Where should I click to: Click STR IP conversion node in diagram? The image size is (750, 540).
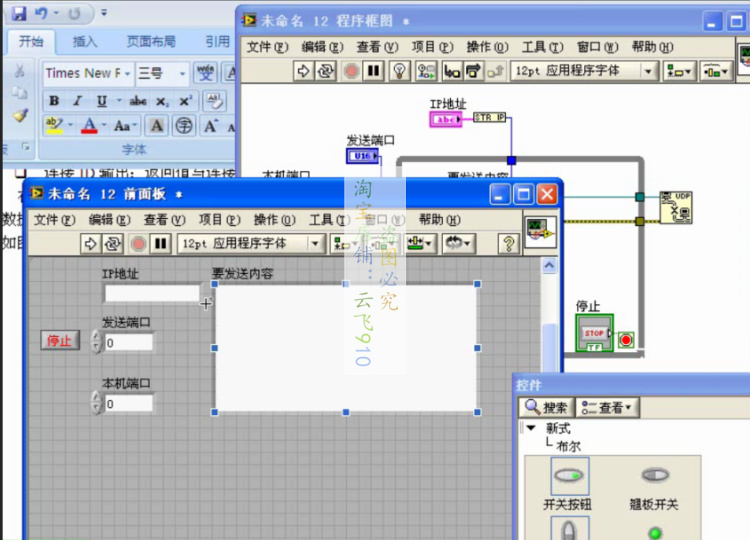point(489,118)
